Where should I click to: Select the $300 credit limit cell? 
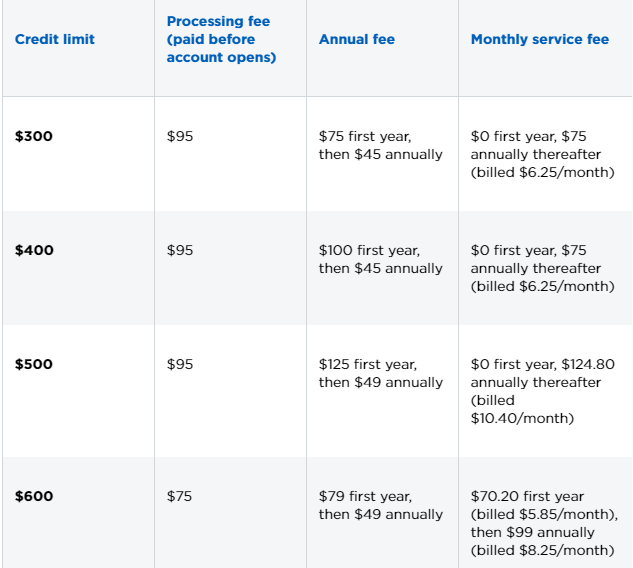34,136
